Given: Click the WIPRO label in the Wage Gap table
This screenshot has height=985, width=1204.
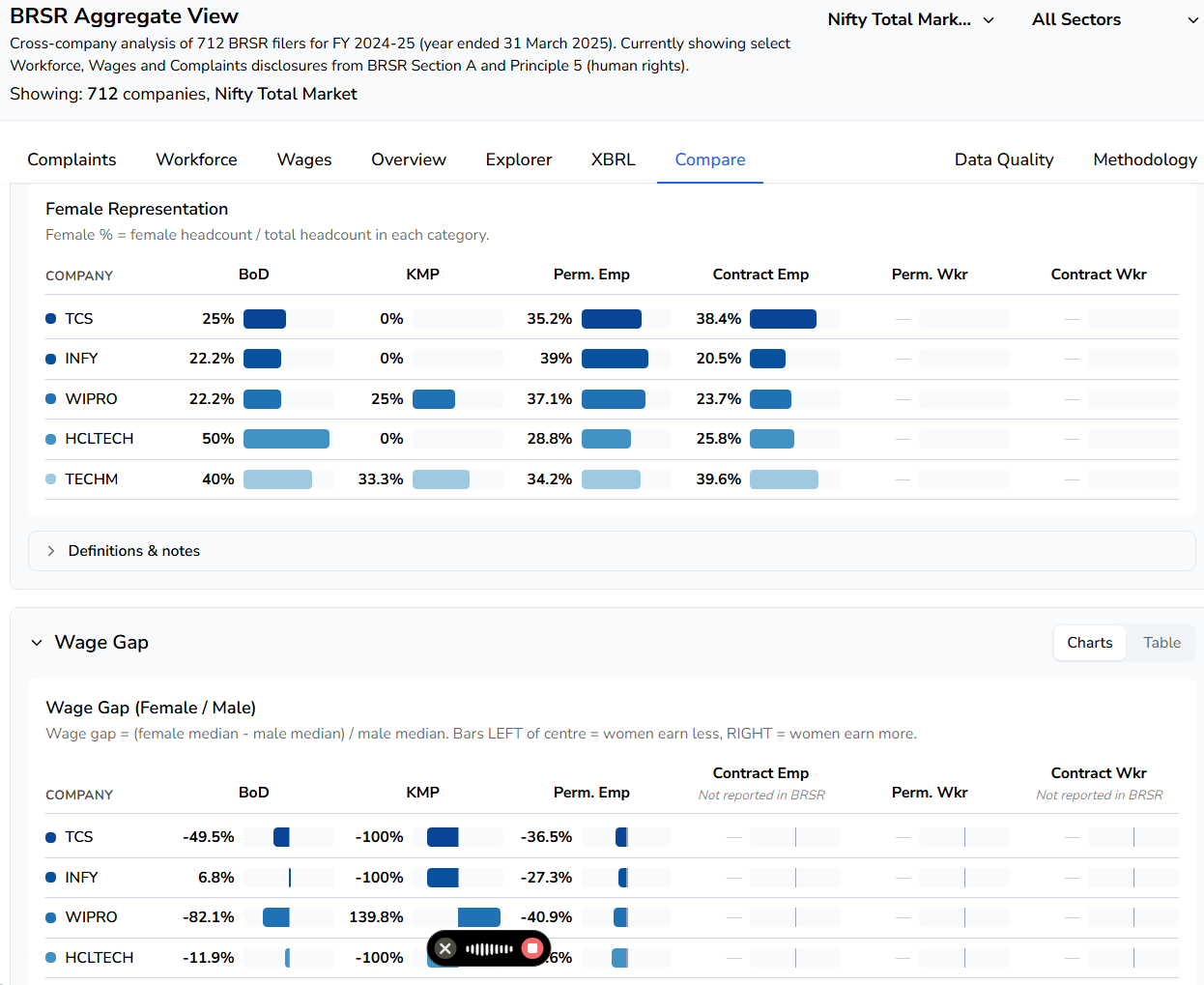Looking at the screenshot, I should (91, 917).
